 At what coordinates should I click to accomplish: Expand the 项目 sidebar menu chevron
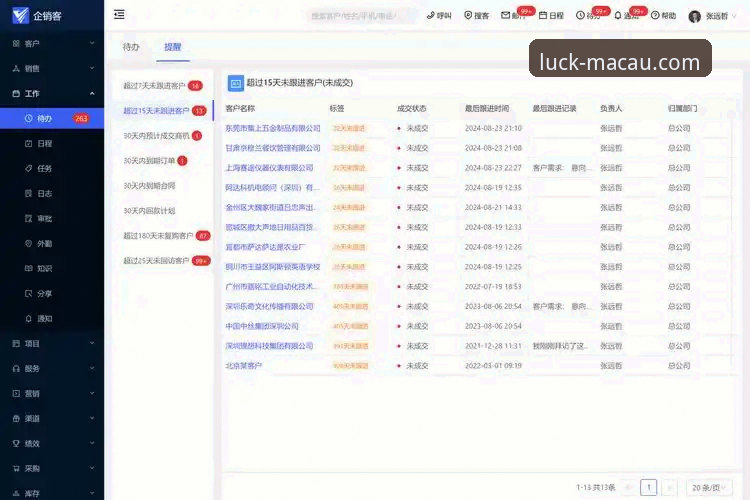point(92,344)
